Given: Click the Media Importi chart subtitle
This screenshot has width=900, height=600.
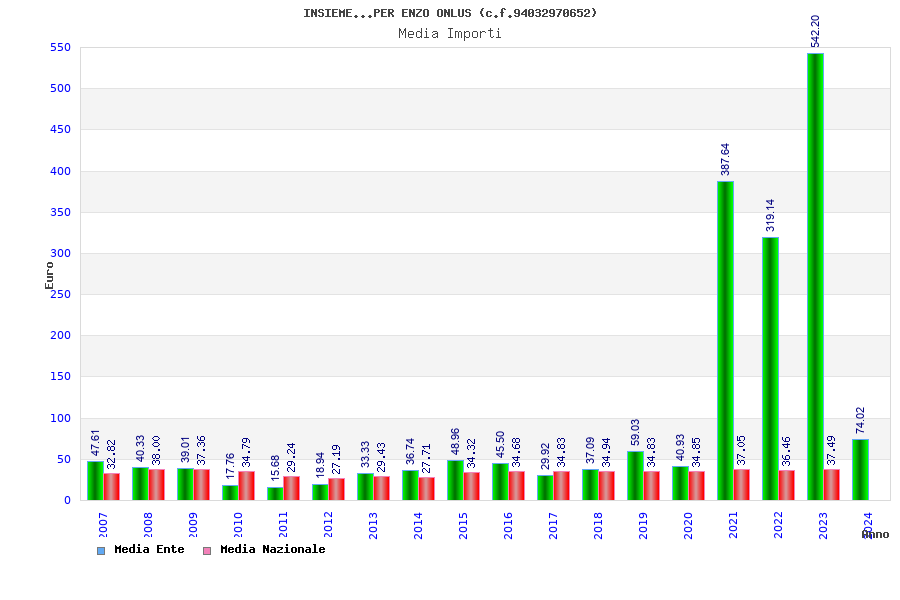Looking at the screenshot, I should 450,33.
